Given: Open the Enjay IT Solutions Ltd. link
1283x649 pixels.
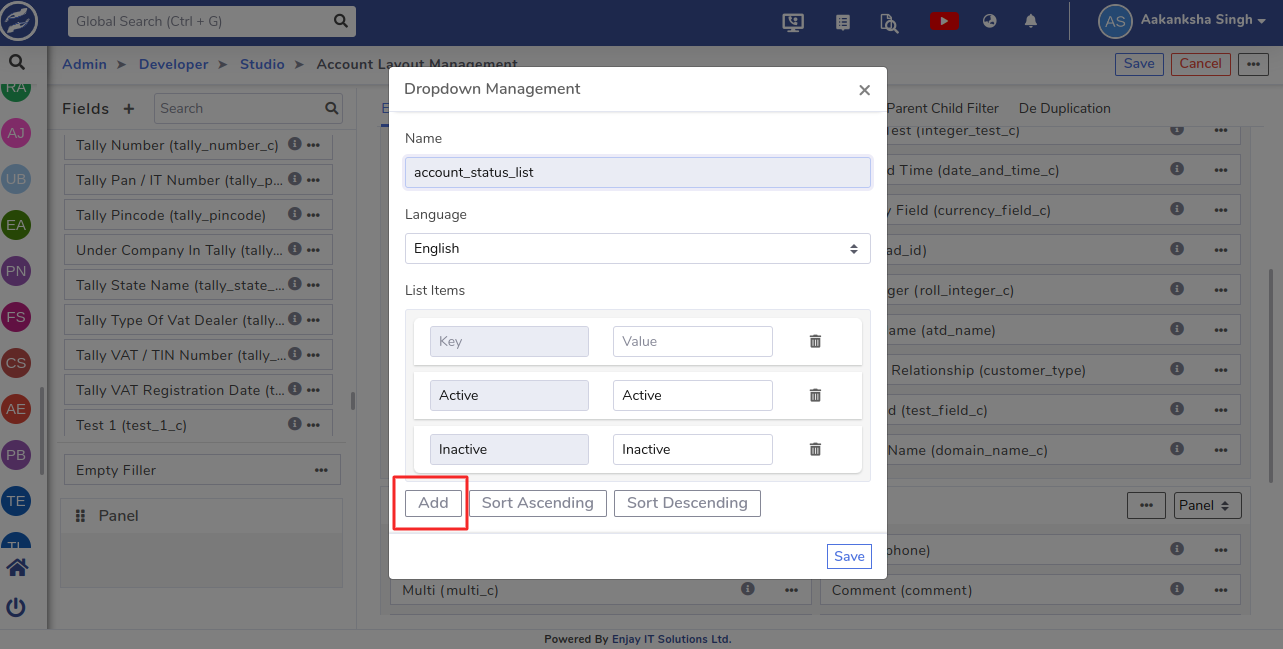Looking at the screenshot, I should tap(671, 639).
